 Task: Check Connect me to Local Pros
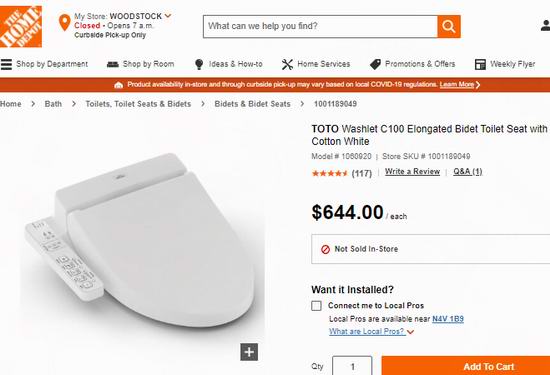tap(316, 306)
